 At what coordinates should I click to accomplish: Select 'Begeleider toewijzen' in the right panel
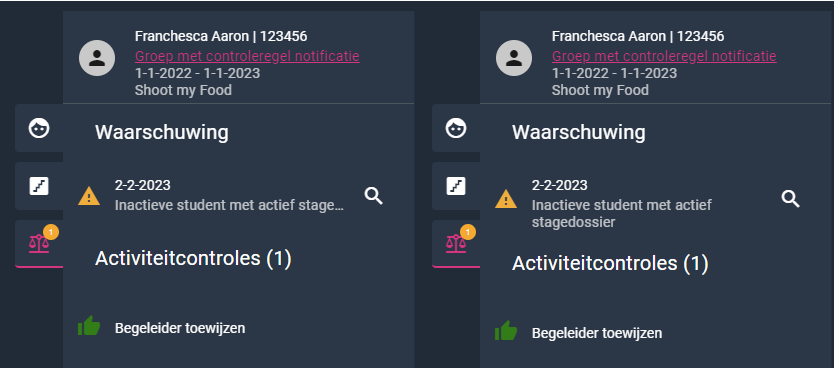(x=597, y=334)
